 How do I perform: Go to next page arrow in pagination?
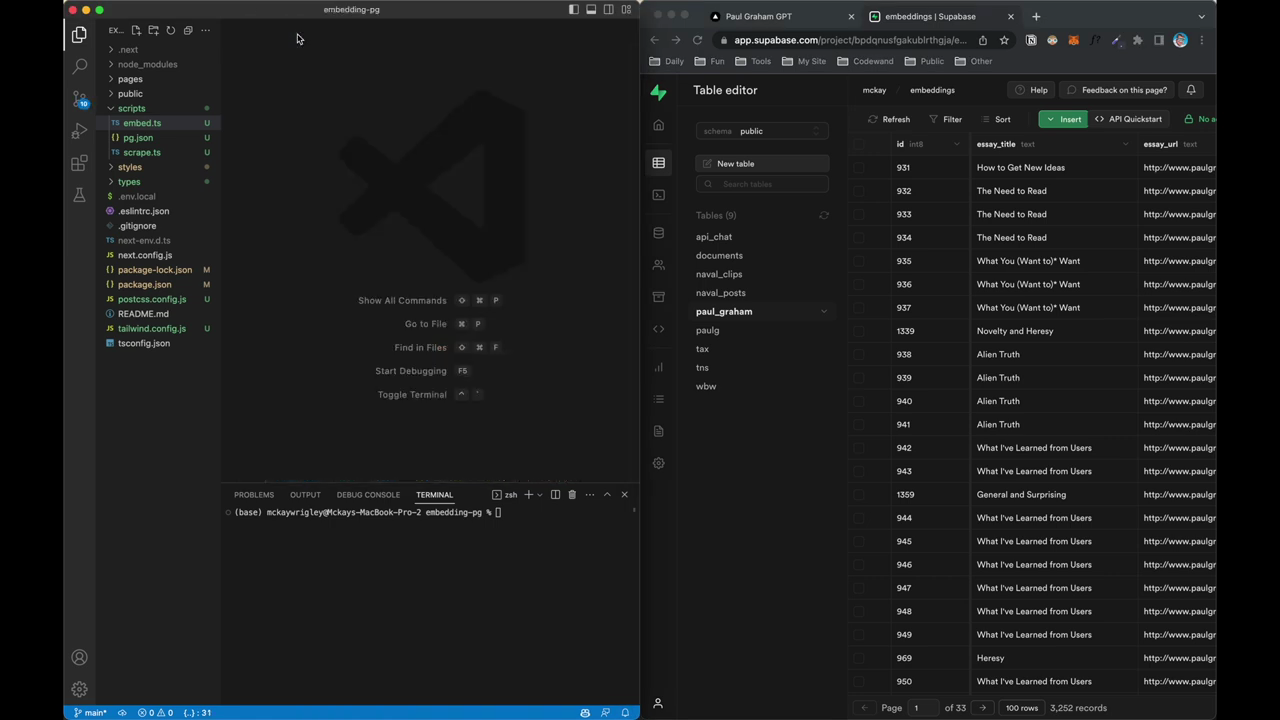pos(982,708)
